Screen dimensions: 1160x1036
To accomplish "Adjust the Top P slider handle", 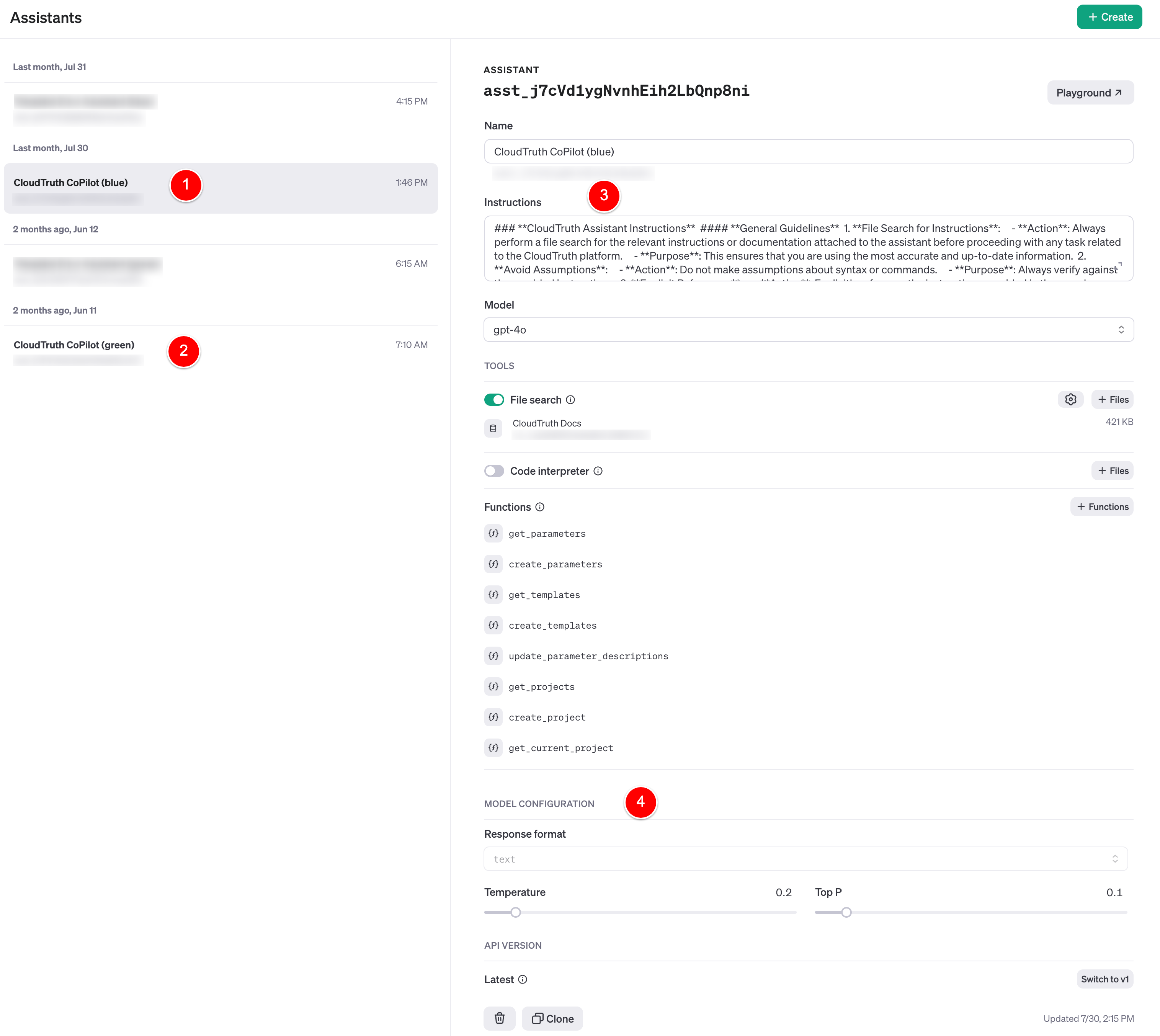I will coord(846,912).
